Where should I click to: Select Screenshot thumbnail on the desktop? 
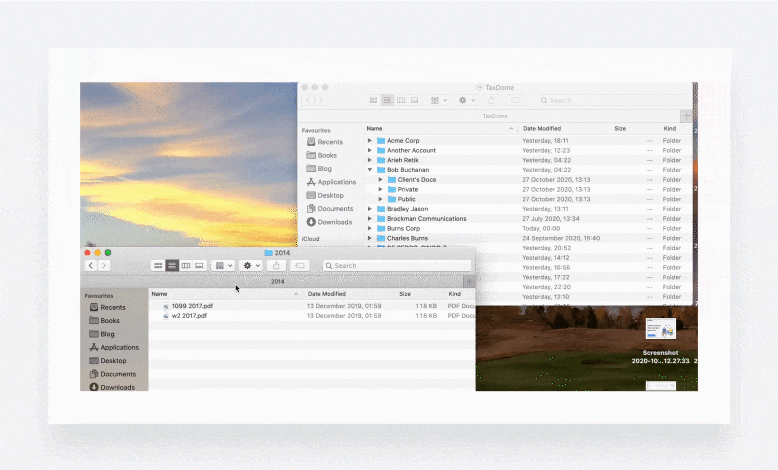pyautogui.click(x=660, y=329)
